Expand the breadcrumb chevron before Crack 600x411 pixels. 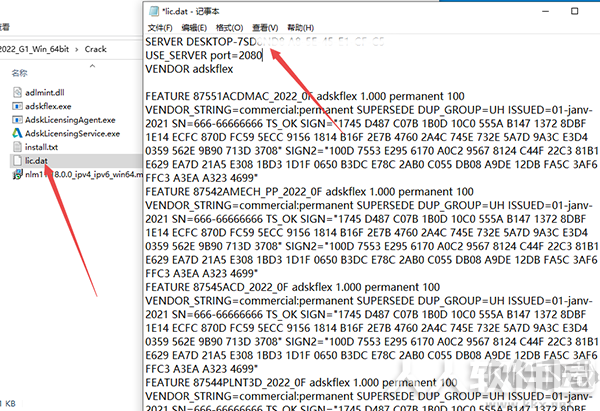pyautogui.click(x=77, y=49)
